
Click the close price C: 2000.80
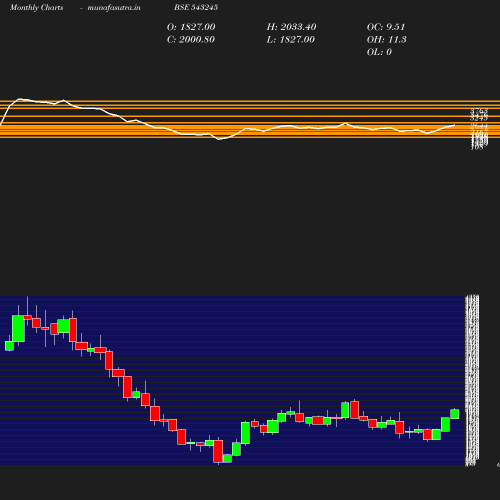191,39
